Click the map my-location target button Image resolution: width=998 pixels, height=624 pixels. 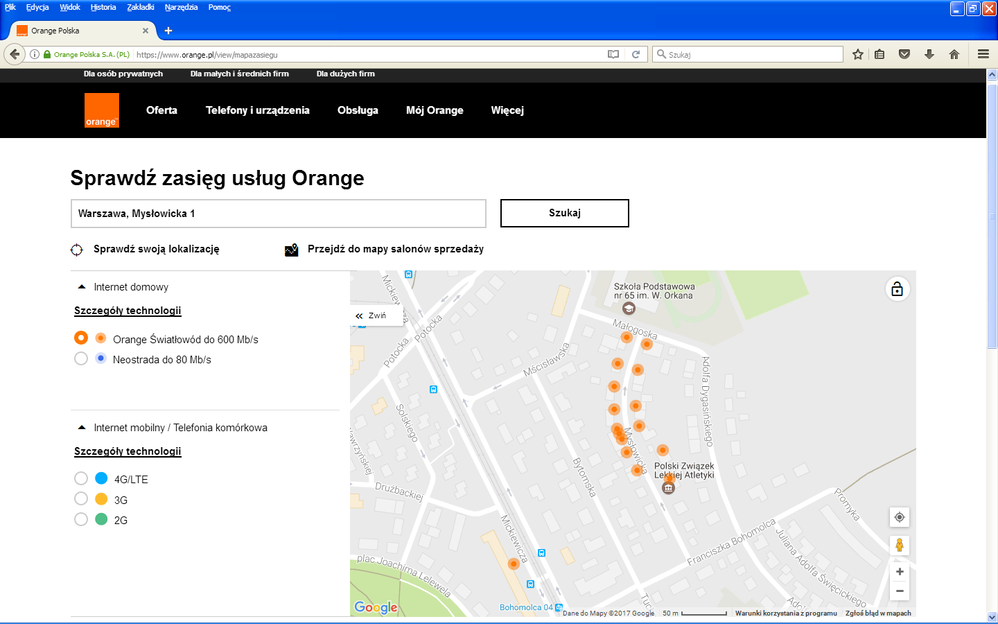tap(899, 517)
